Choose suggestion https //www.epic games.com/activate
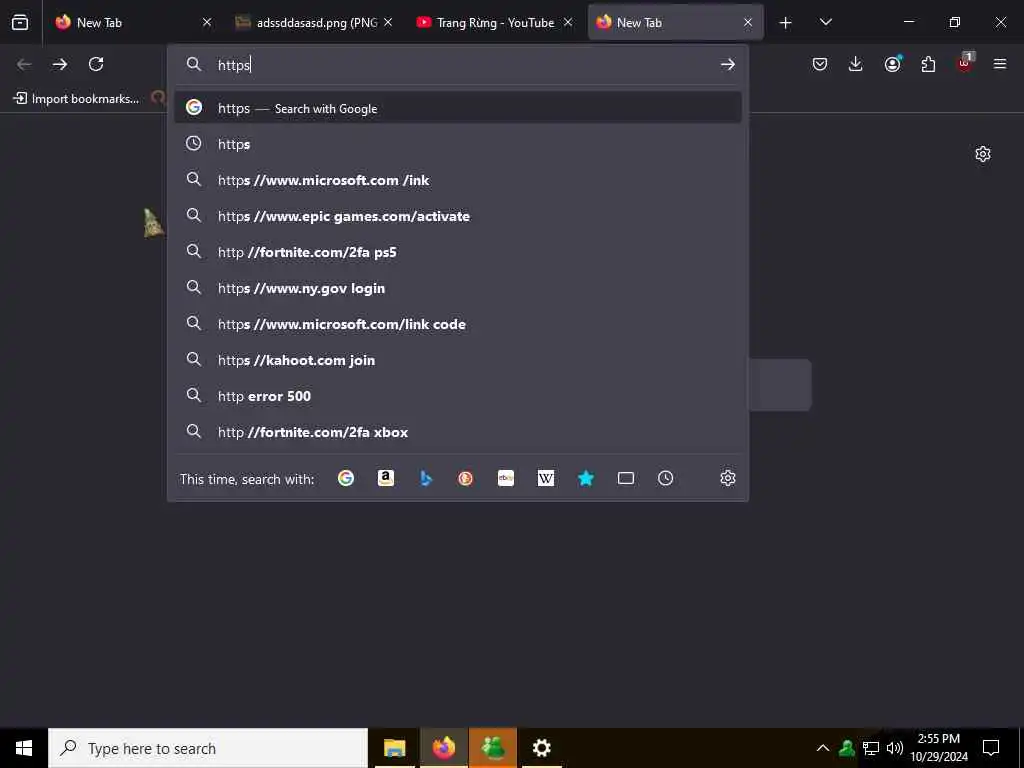Viewport: 1024px width, 768px height. (457, 216)
